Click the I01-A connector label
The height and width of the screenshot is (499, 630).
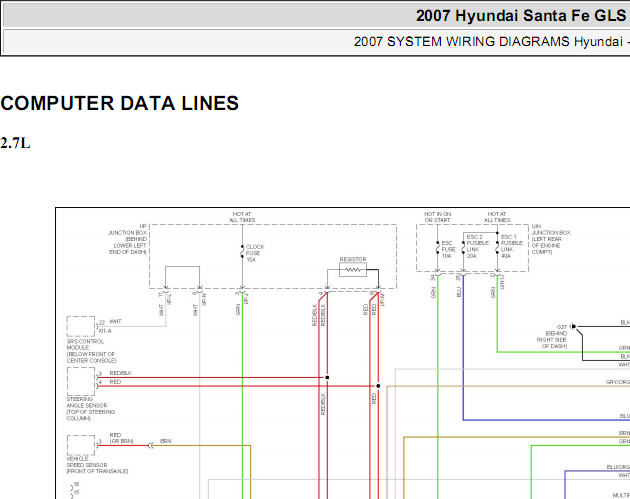(105, 331)
